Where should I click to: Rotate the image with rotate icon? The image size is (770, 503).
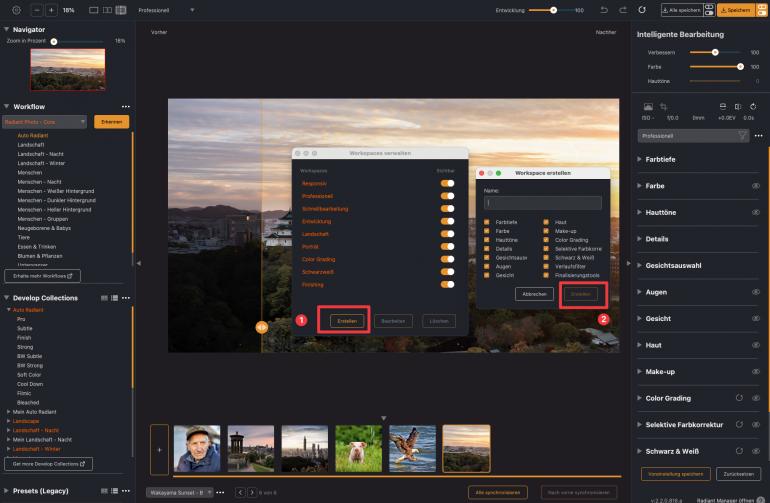pos(753,107)
